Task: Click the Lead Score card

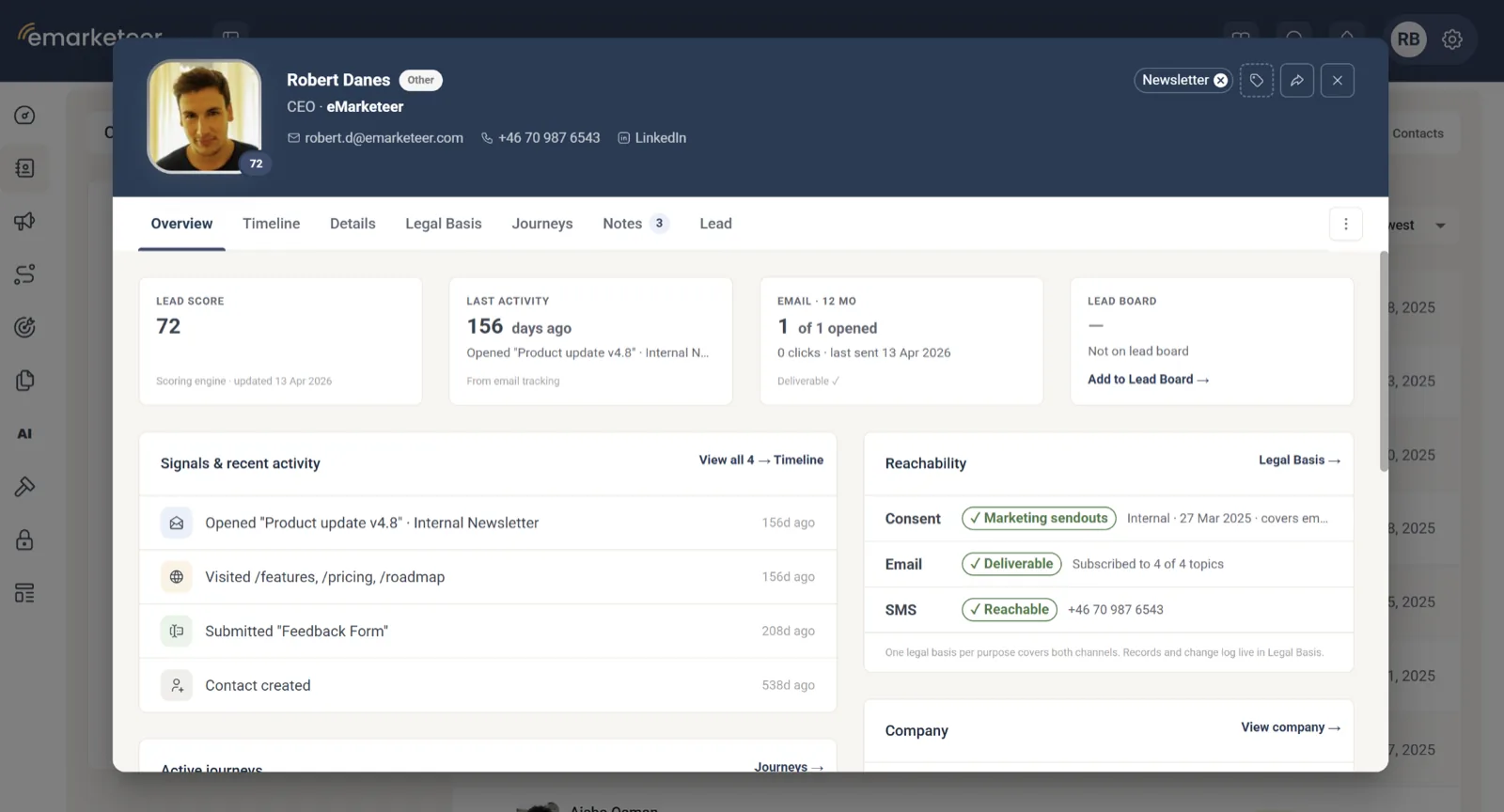Action: [x=280, y=341]
